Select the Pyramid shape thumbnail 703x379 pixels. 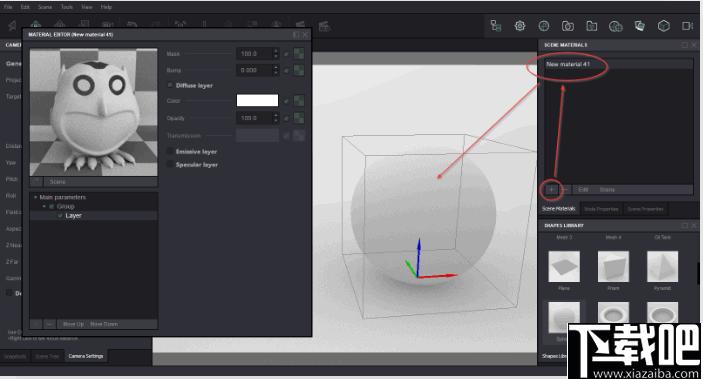663,266
